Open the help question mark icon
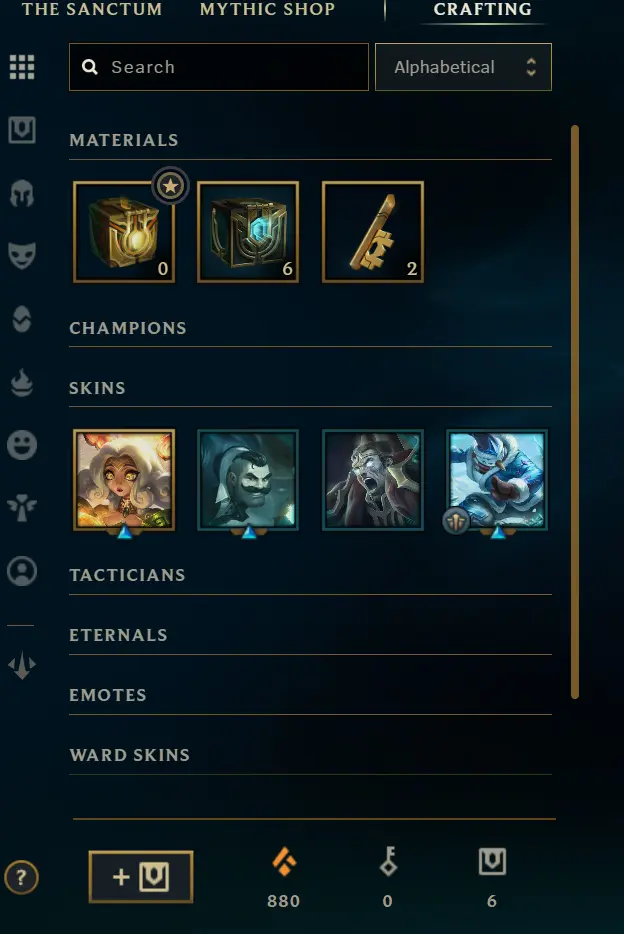This screenshot has height=934, width=624. (x=21, y=877)
